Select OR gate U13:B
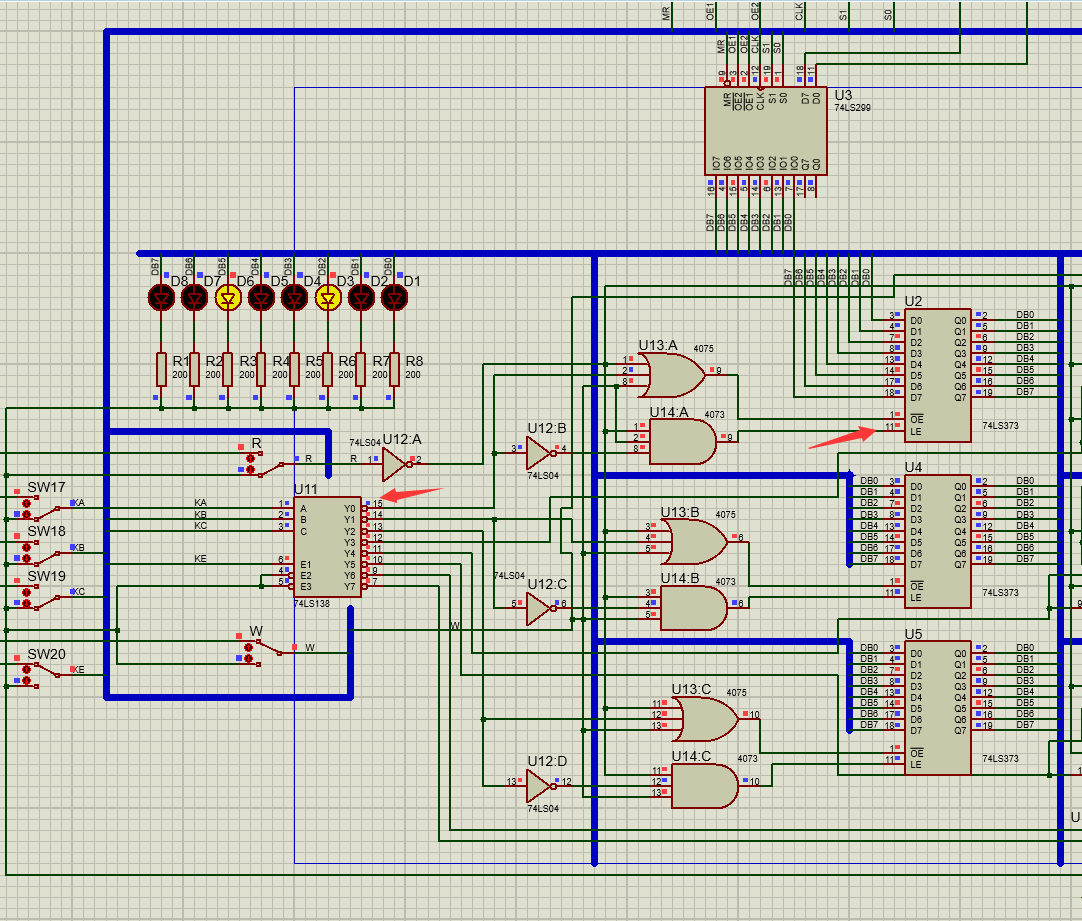1082x921 pixels. 694,542
